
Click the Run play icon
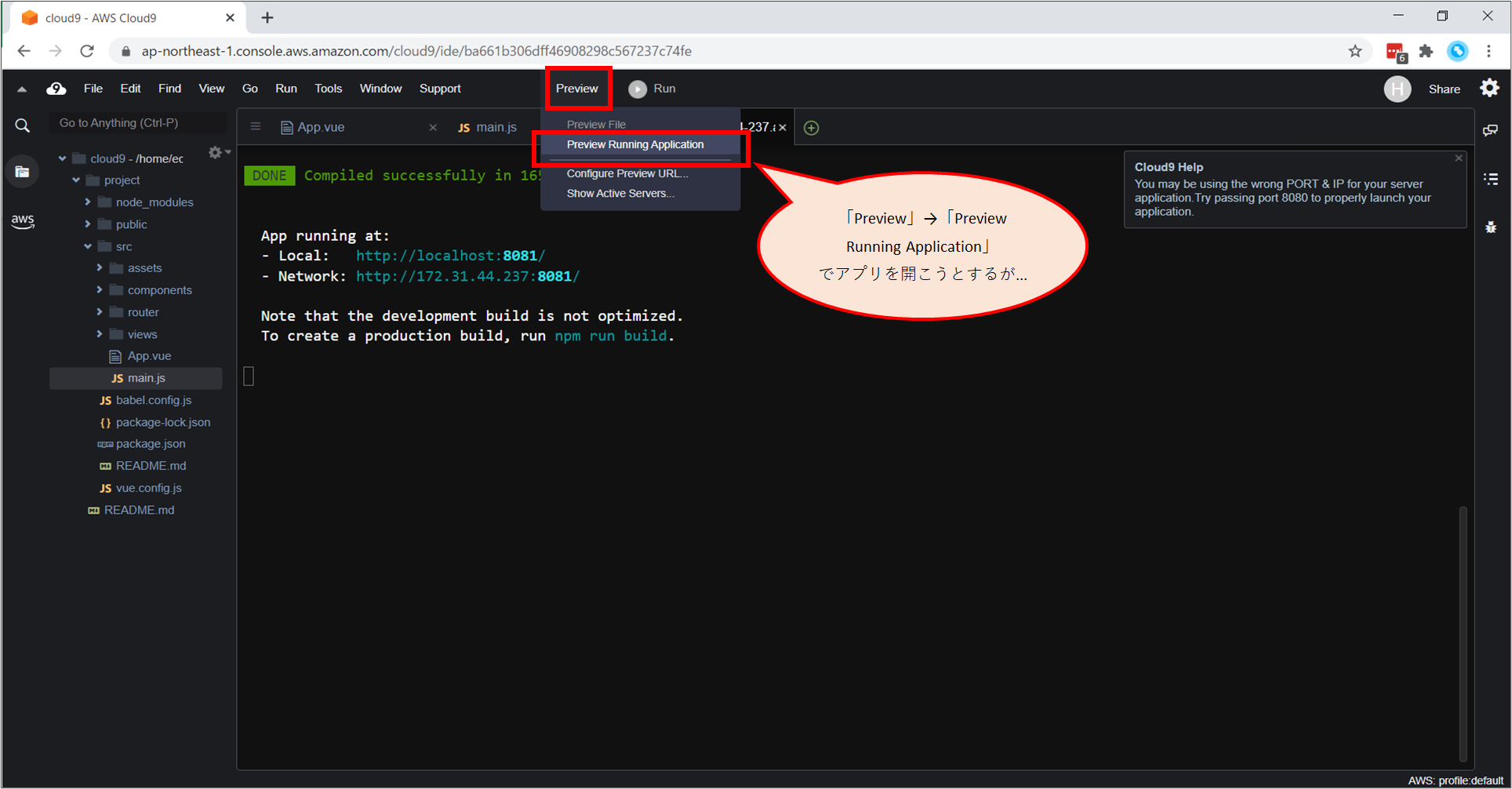[x=638, y=89]
